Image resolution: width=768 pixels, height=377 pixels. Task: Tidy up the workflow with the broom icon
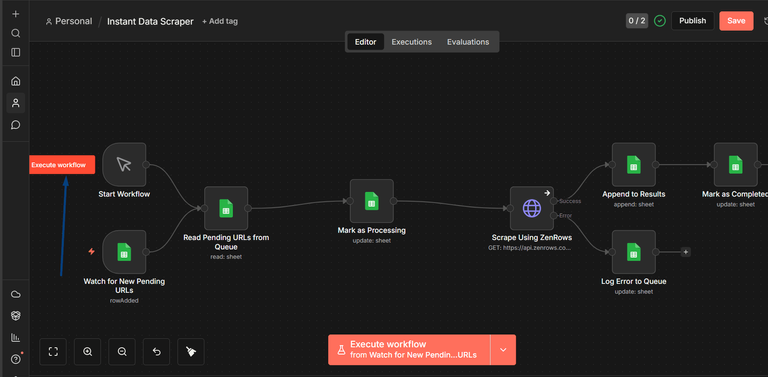tap(191, 352)
